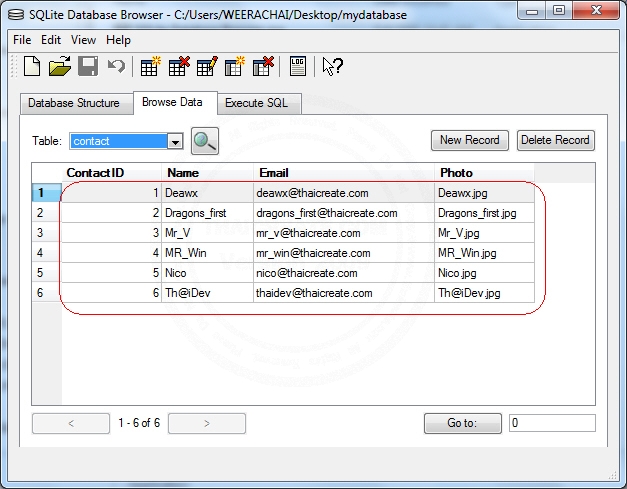Click the ContactID column header

coord(112,173)
